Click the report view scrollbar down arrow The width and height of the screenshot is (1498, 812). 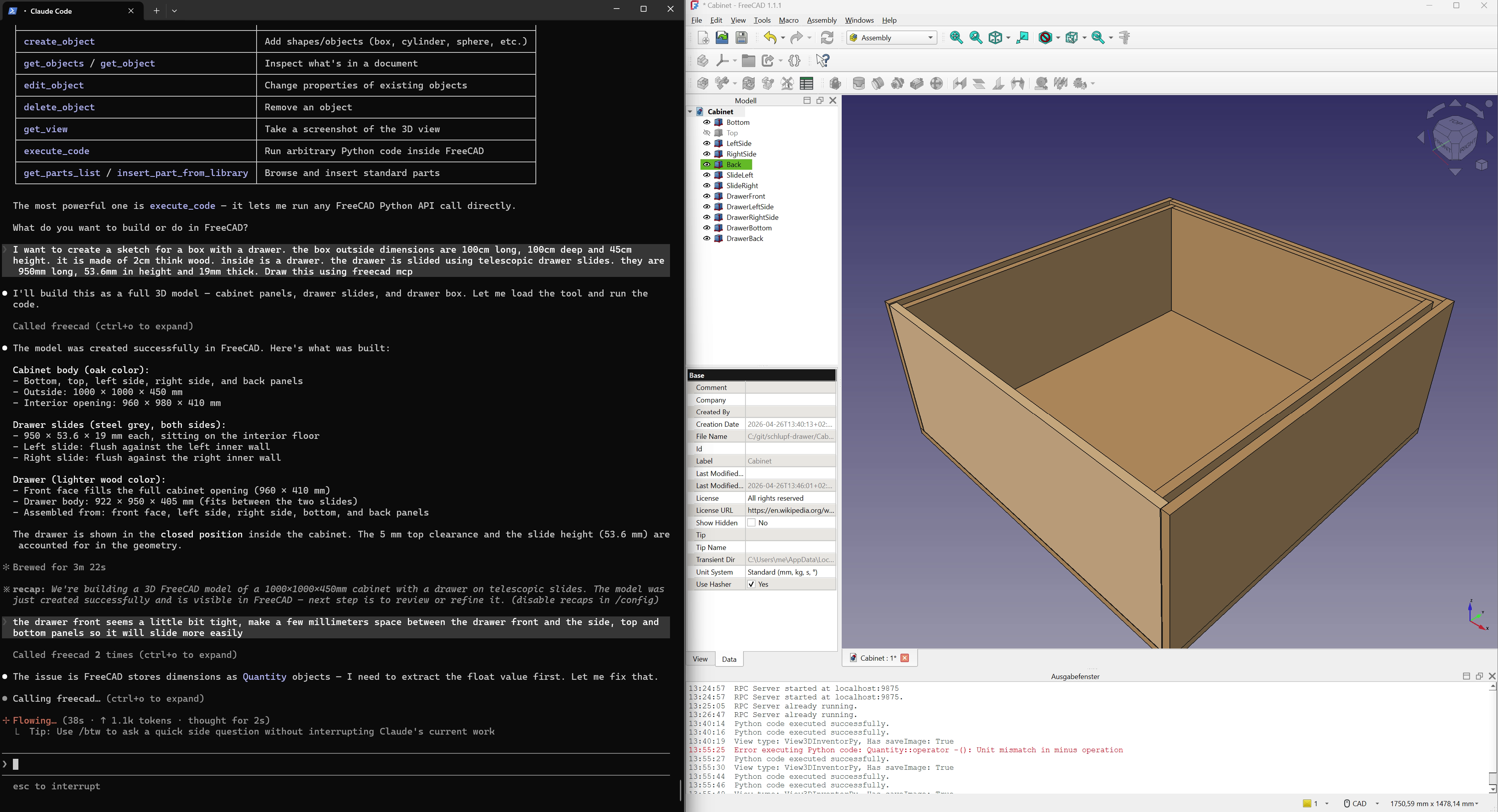pyautogui.click(x=1492, y=789)
